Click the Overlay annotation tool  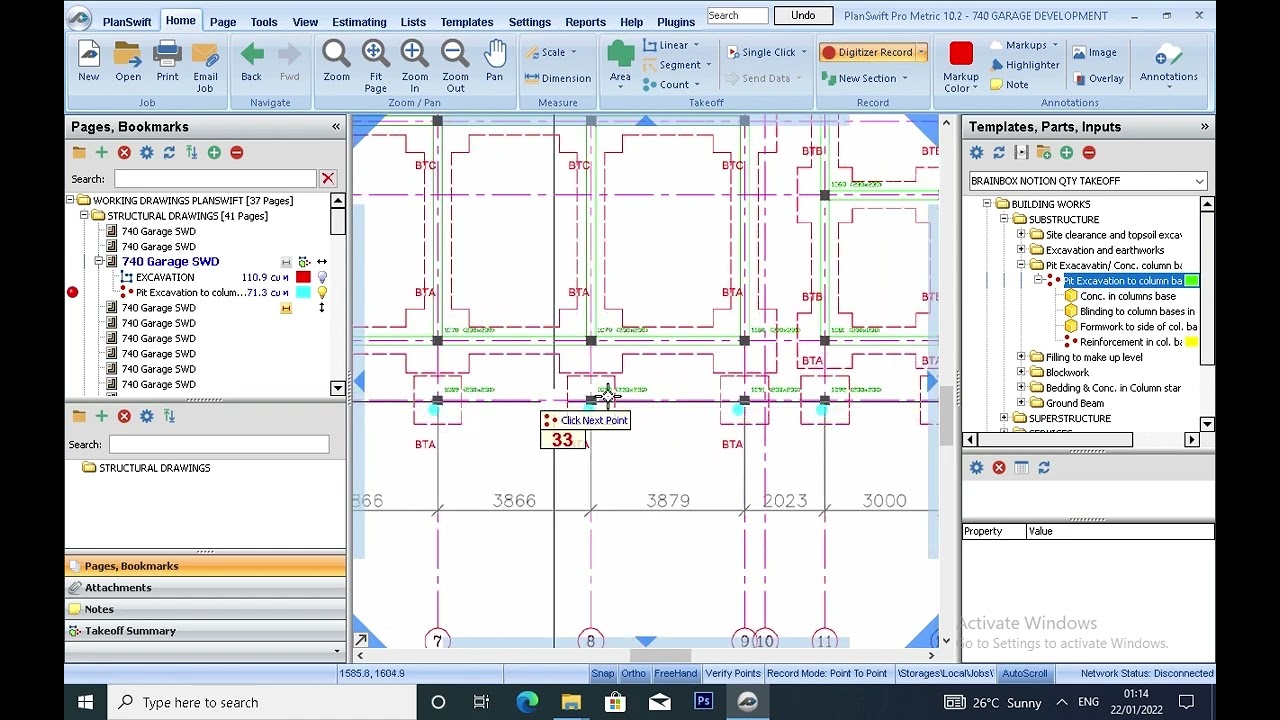(1097, 78)
